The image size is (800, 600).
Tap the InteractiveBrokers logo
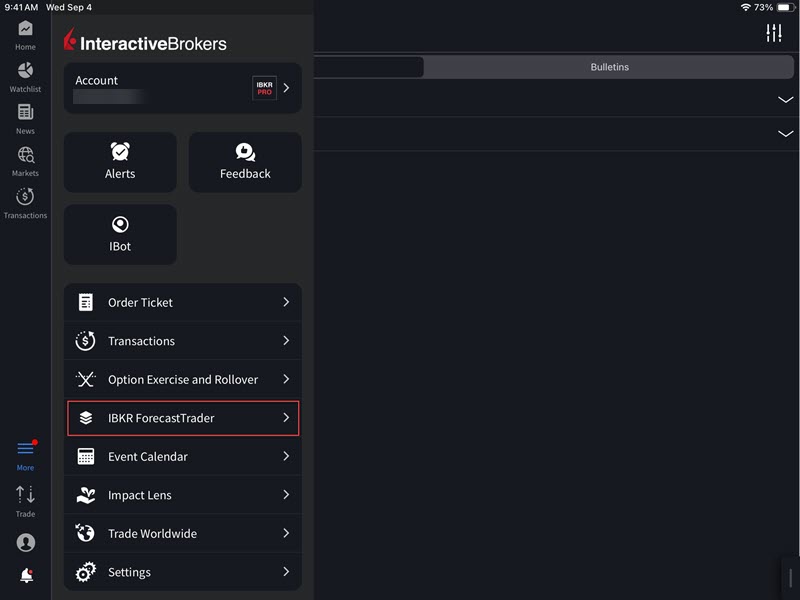tap(145, 40)
